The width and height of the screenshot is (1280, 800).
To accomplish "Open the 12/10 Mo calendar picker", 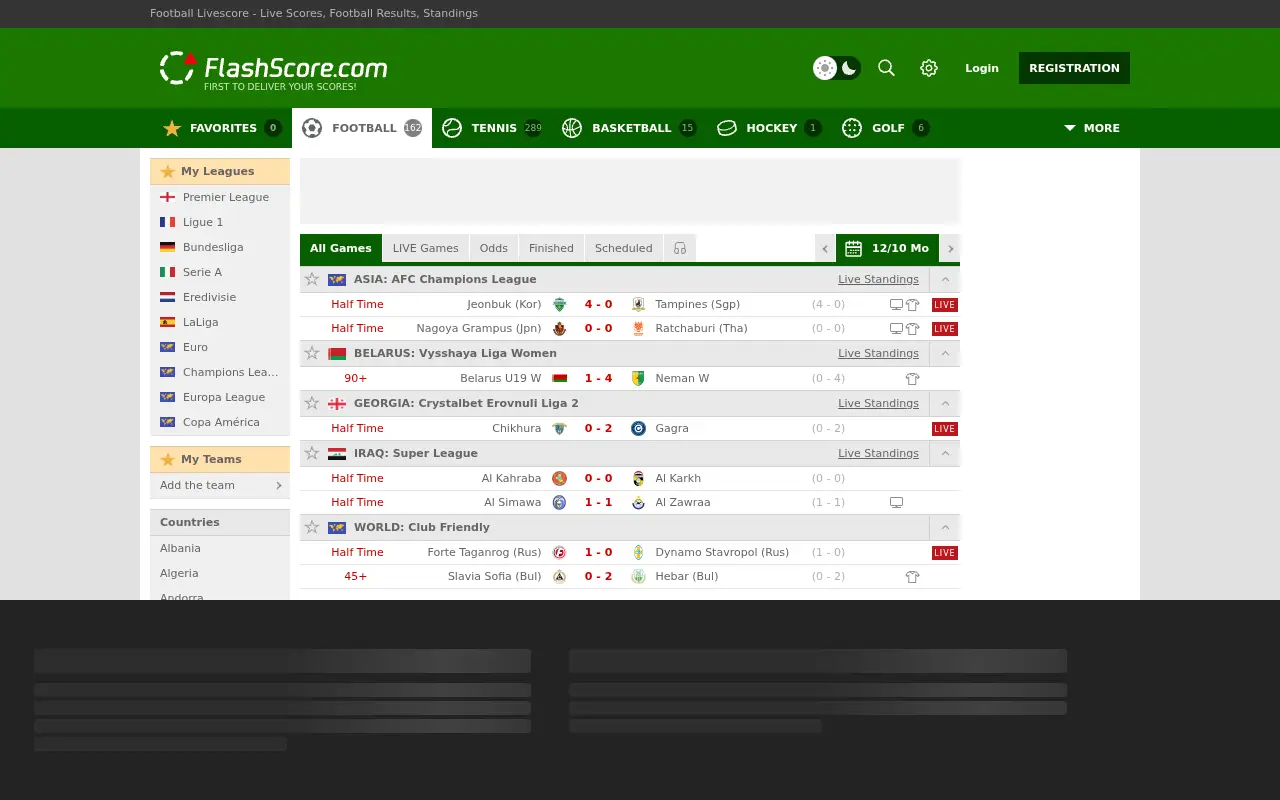I will pyautogui.click(x=888, y=248).
